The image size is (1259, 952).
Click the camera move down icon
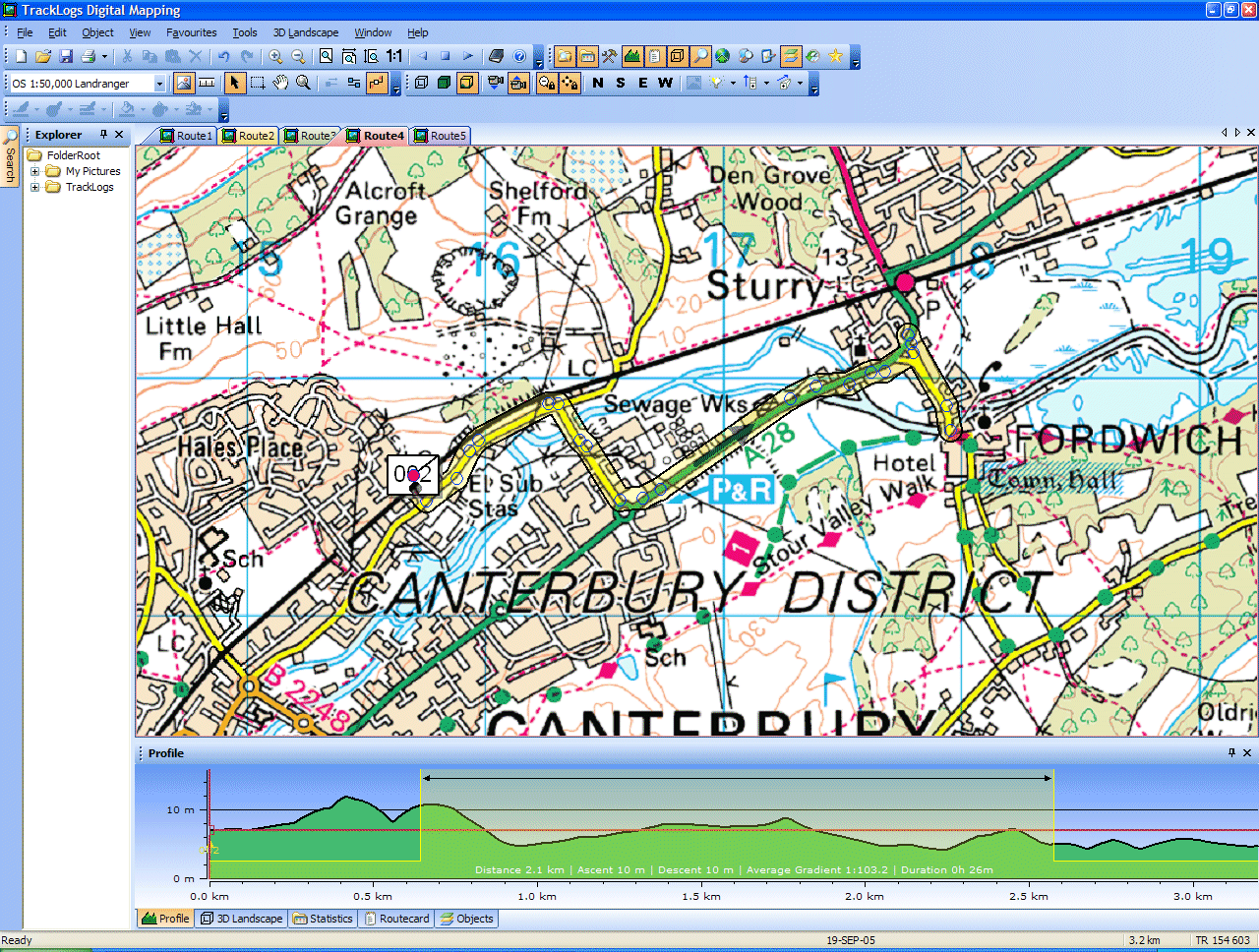pyautogui.click(x=496, y=83)
